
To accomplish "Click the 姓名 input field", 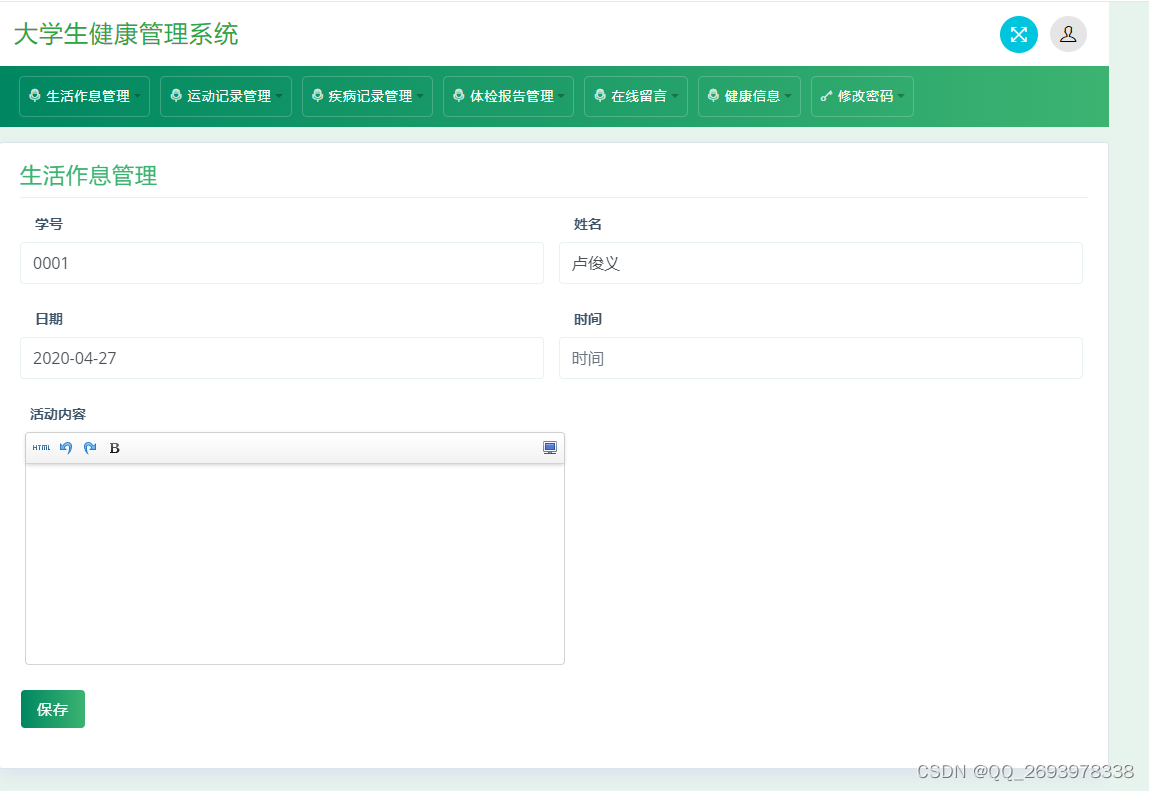I will tap(821, 263).
